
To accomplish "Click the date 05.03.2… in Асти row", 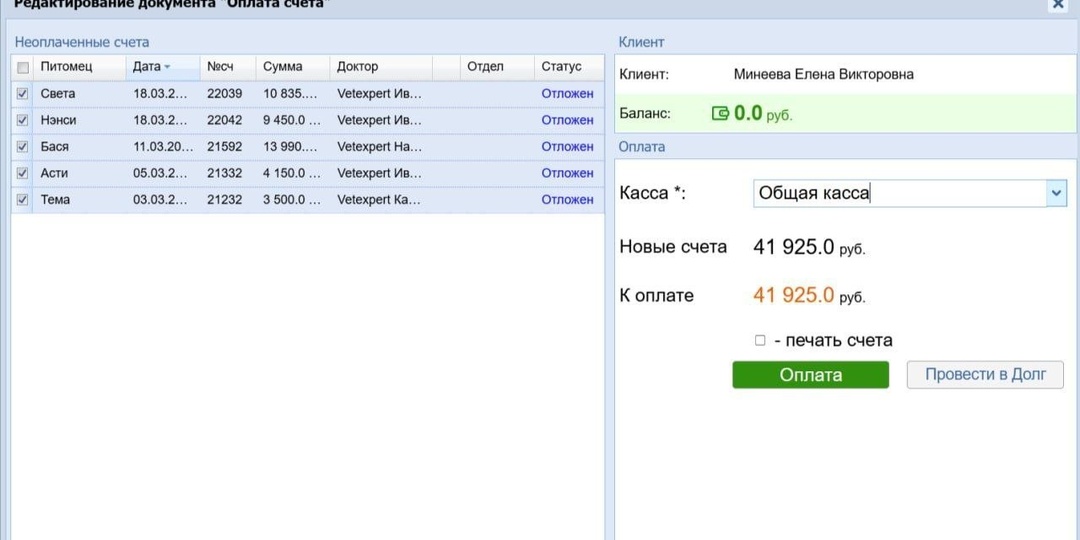I will 160,173.
